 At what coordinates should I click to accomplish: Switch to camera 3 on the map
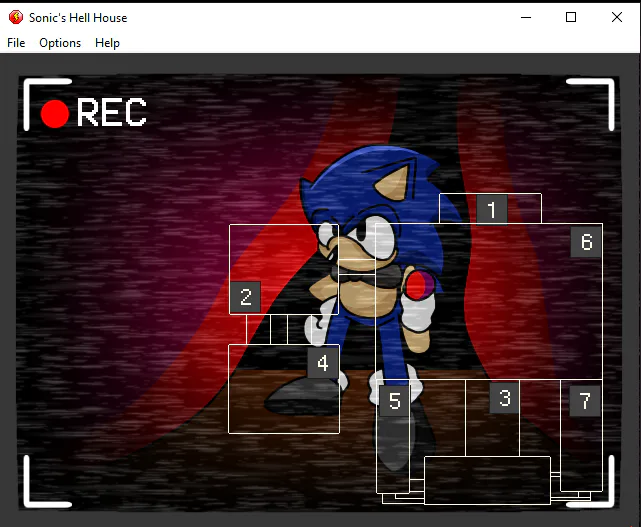coord(504,398)
